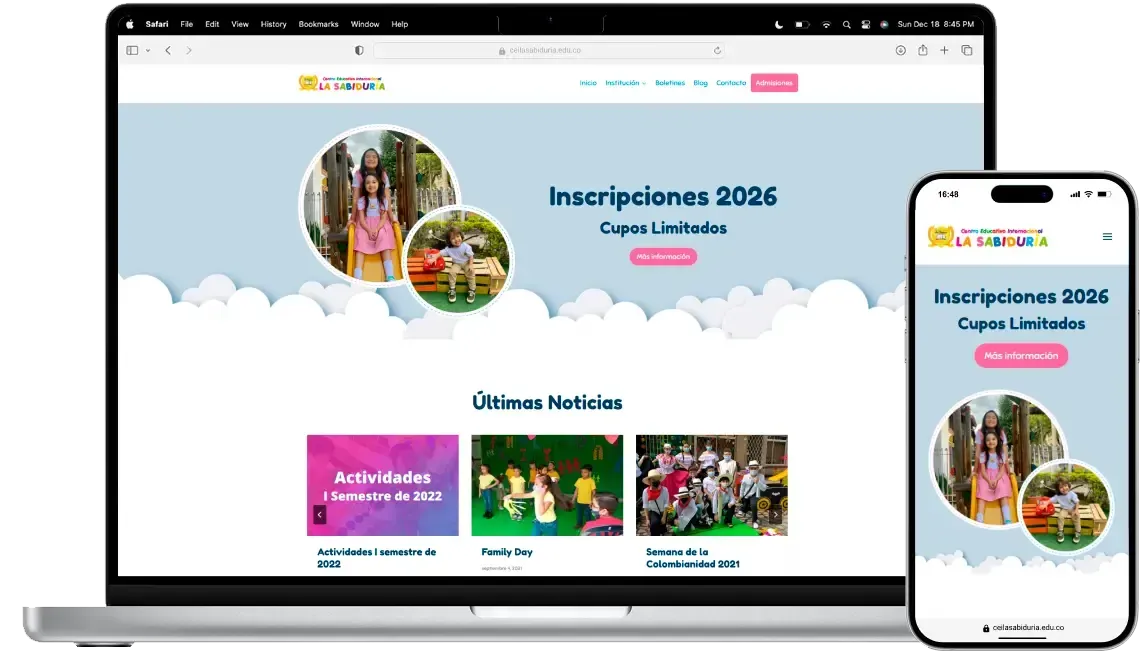
Task: Click the Wi-Fi icon in menu bar
Action: pyautogui.click(x=826, y=24)
